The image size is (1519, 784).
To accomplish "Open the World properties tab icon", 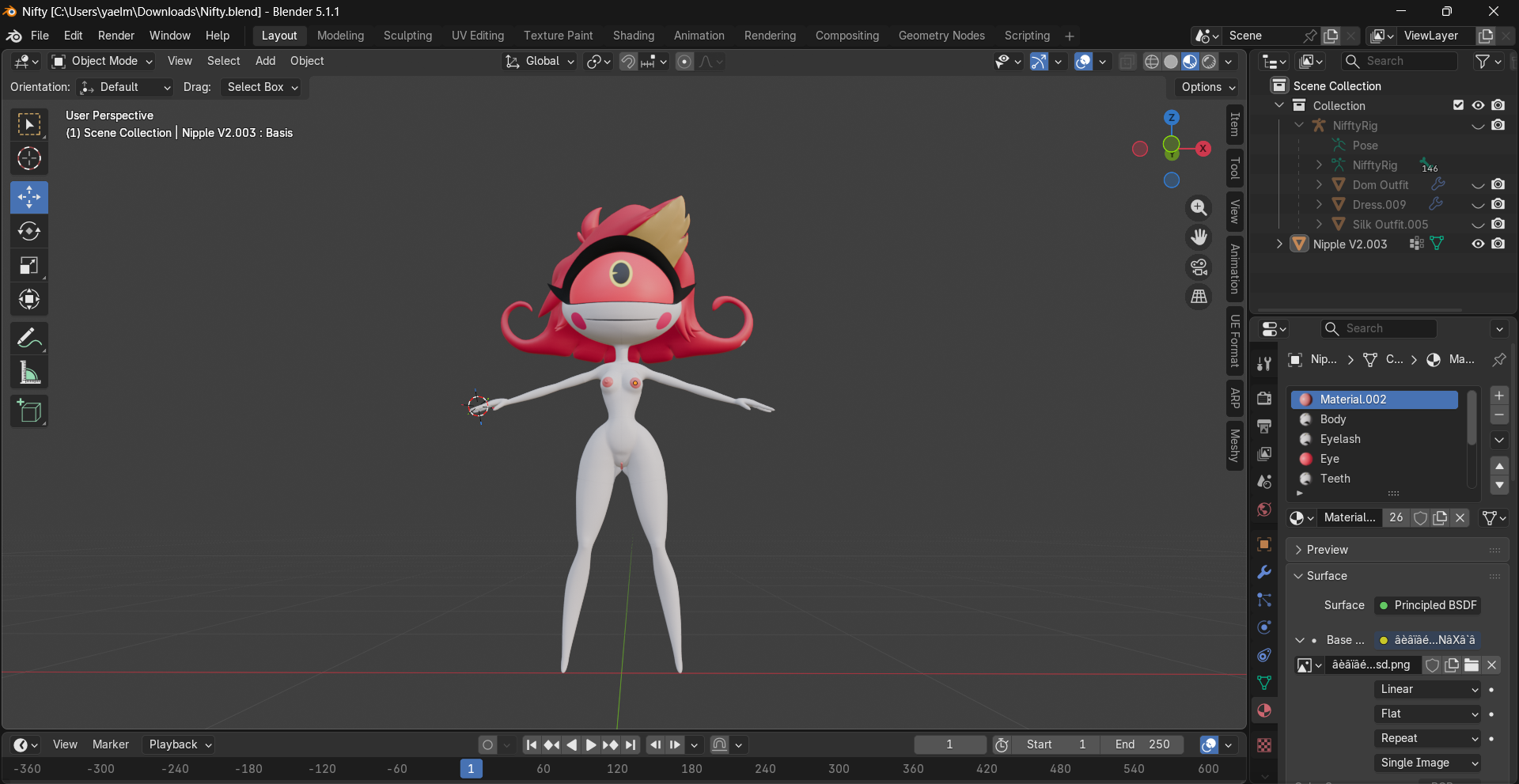I will (x=1264, y=509).
